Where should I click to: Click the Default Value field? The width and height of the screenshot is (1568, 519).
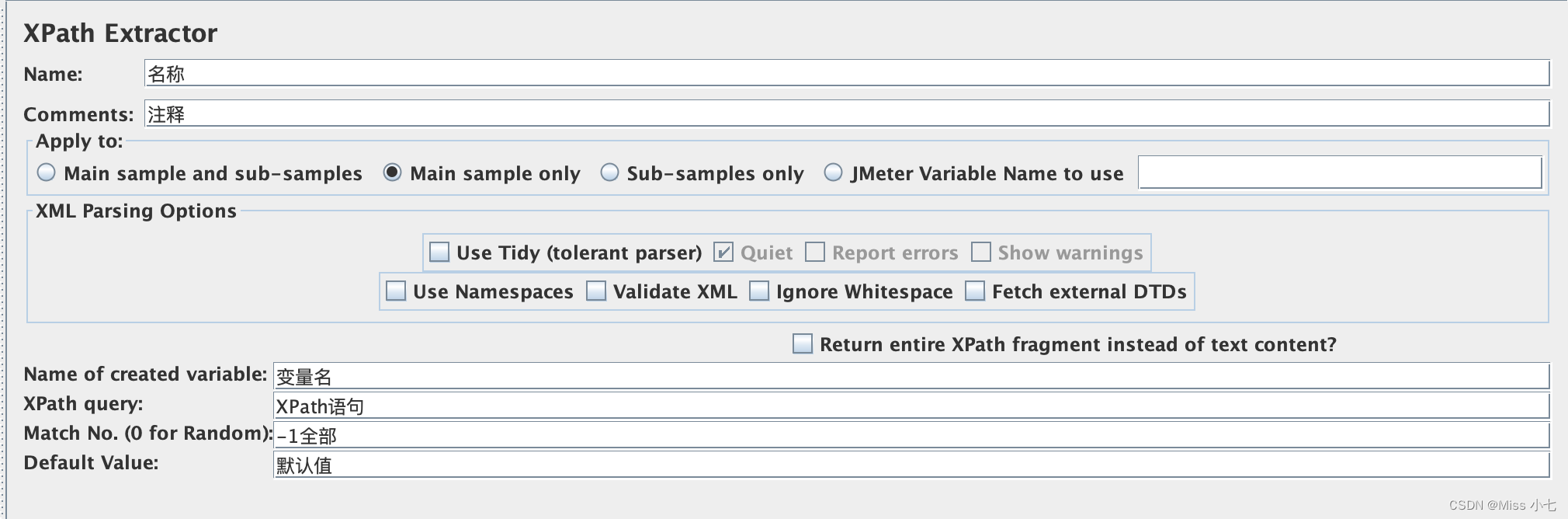911,465
